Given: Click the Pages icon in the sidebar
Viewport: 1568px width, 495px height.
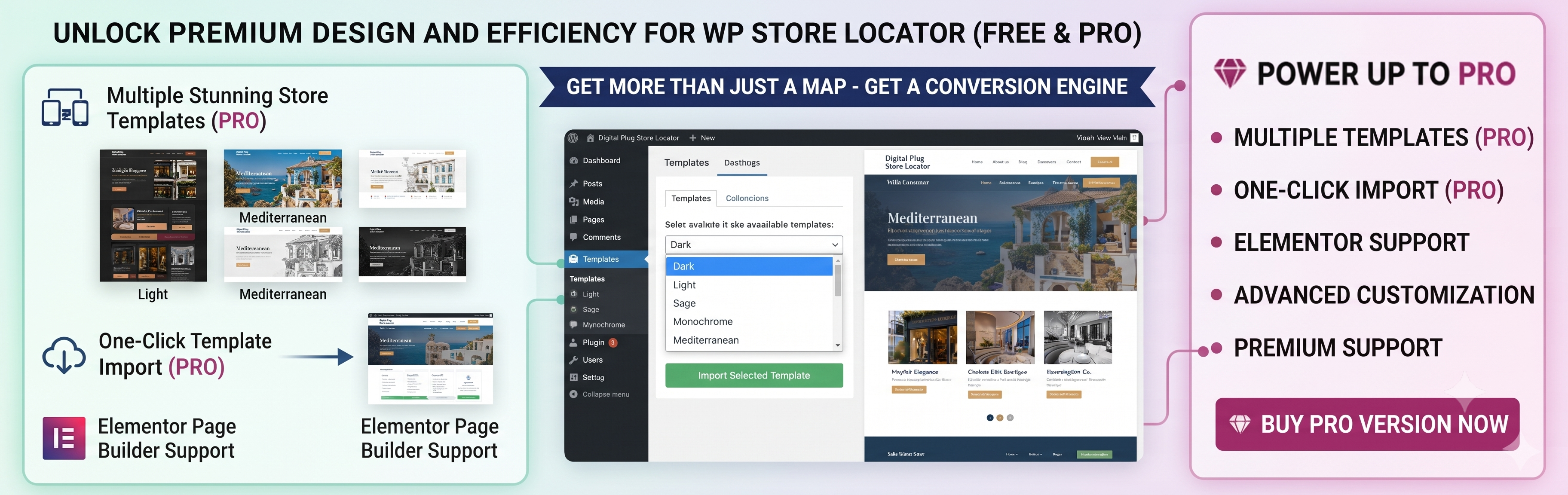Looking at the screenshot, I should [573, 219].
